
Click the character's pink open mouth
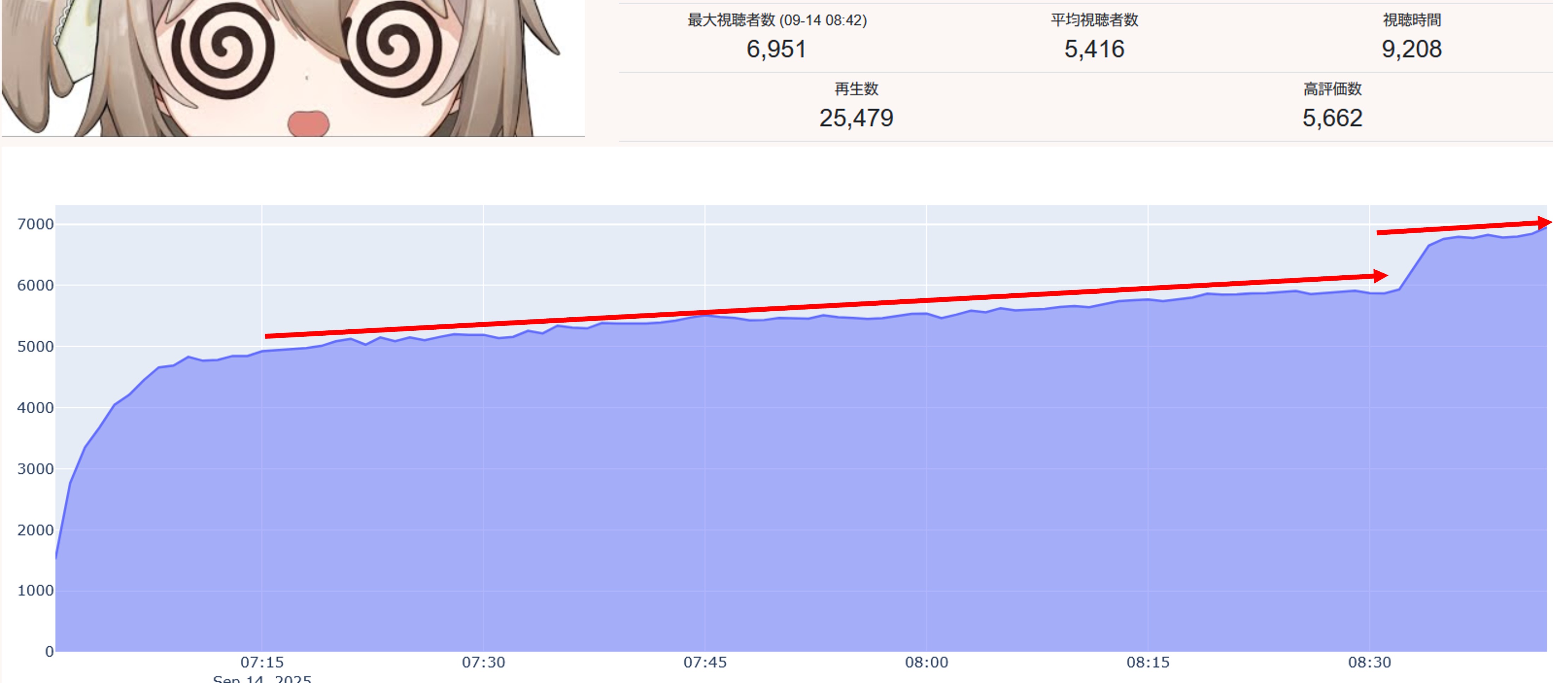coord(308,123)
